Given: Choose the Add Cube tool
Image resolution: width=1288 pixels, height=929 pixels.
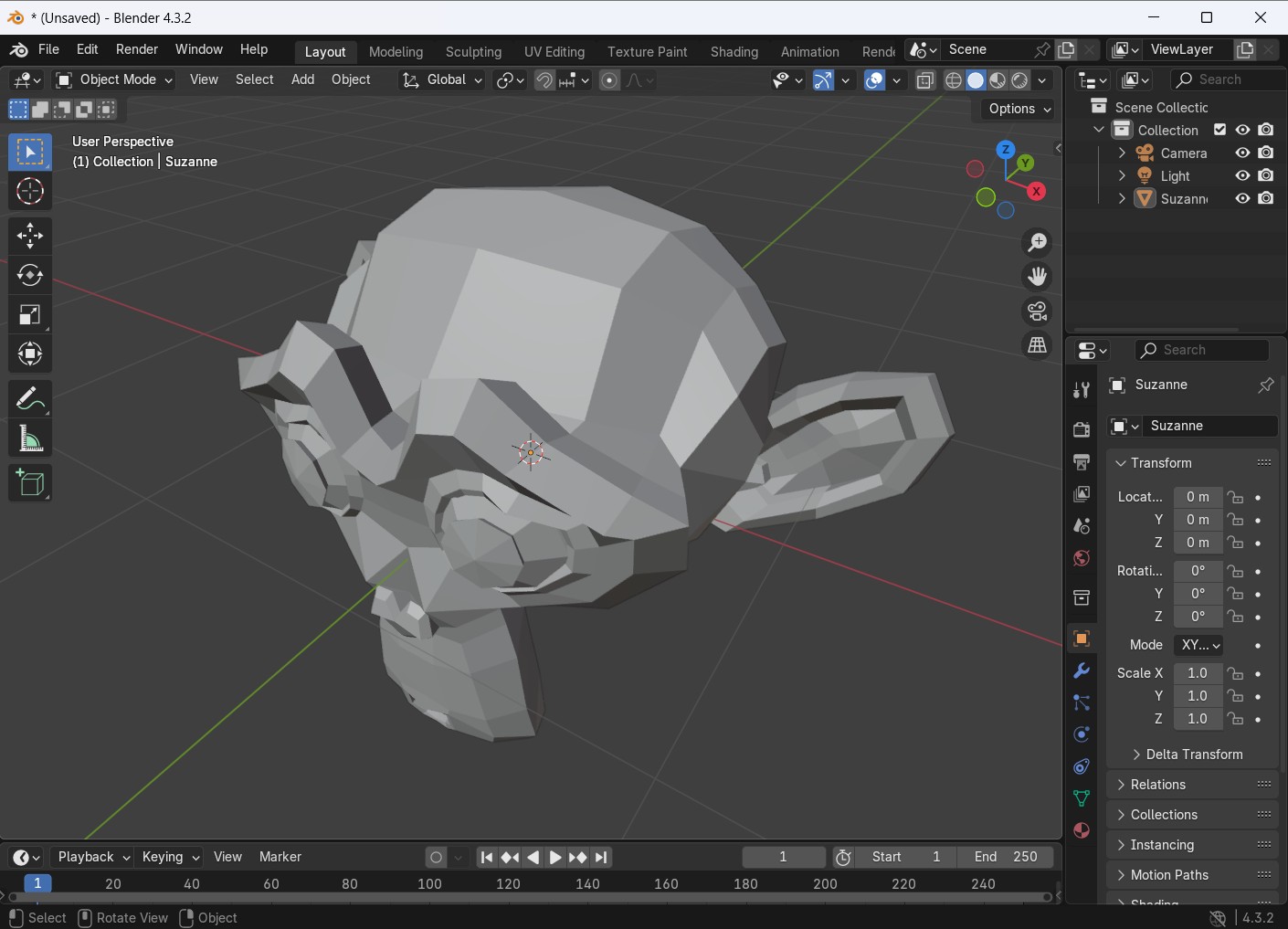Looking at the screenshot, I should [x=30, y=483].
